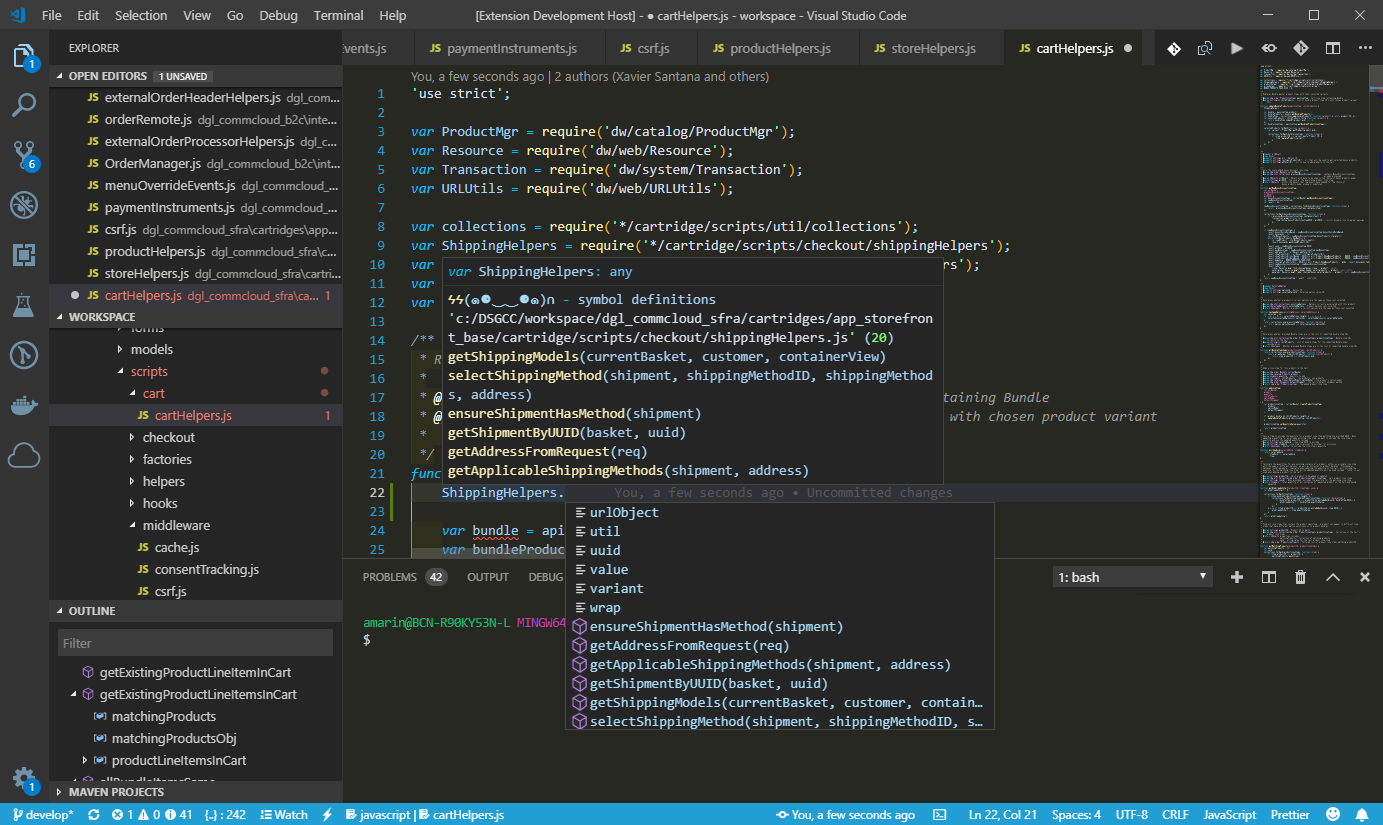
Task: Click Ln 22, Col 21 in status bar
Action: tap(1003, 815)
